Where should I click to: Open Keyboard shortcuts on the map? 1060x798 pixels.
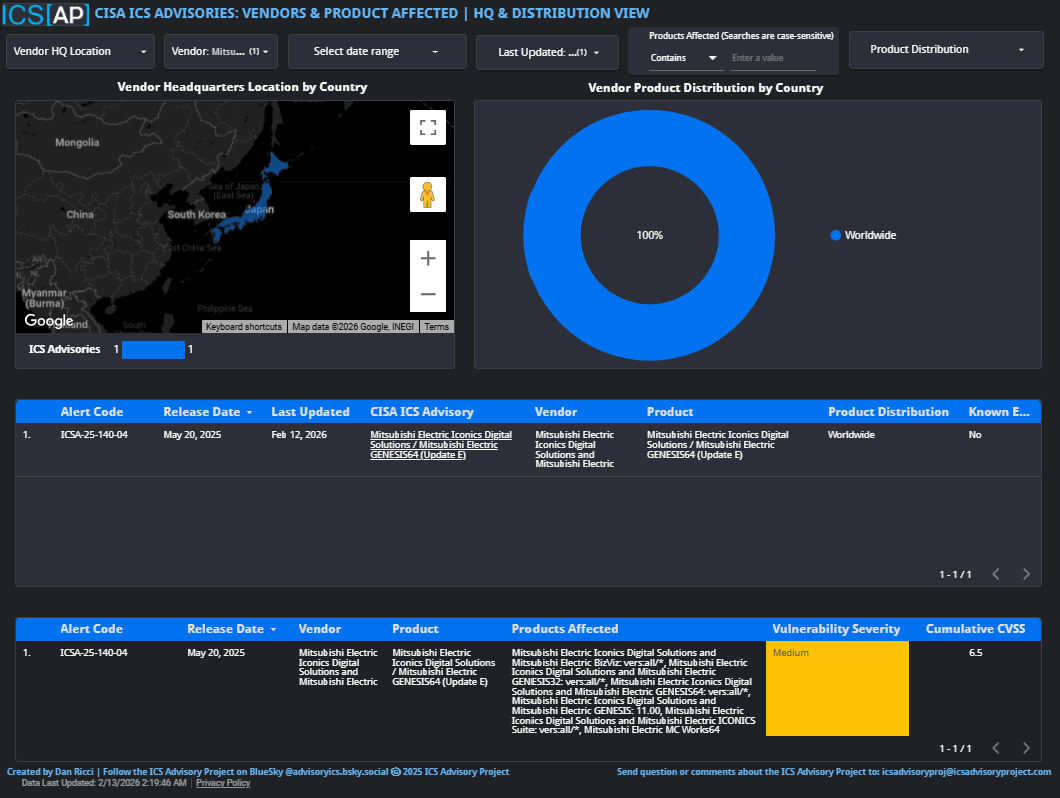[244, 327]
